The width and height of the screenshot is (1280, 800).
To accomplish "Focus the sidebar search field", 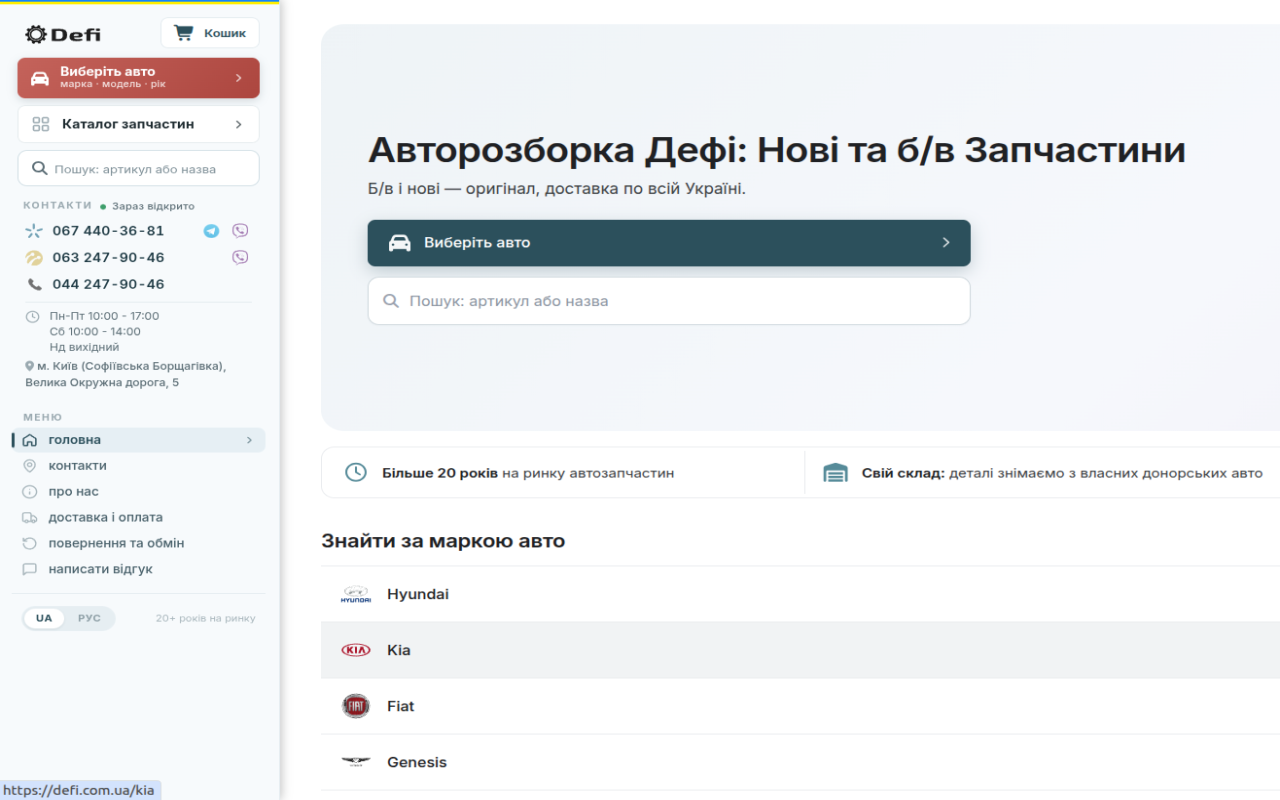I will click(138, 169).
